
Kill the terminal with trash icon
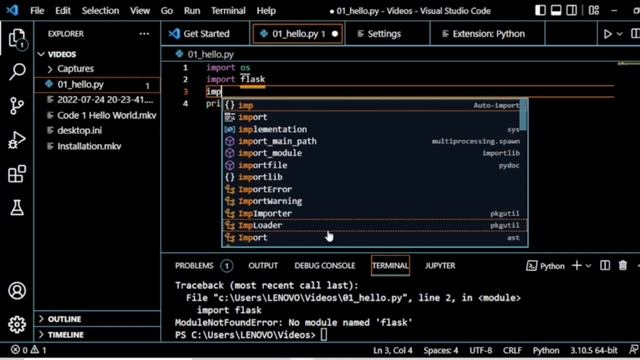click(x=622, y=266)
